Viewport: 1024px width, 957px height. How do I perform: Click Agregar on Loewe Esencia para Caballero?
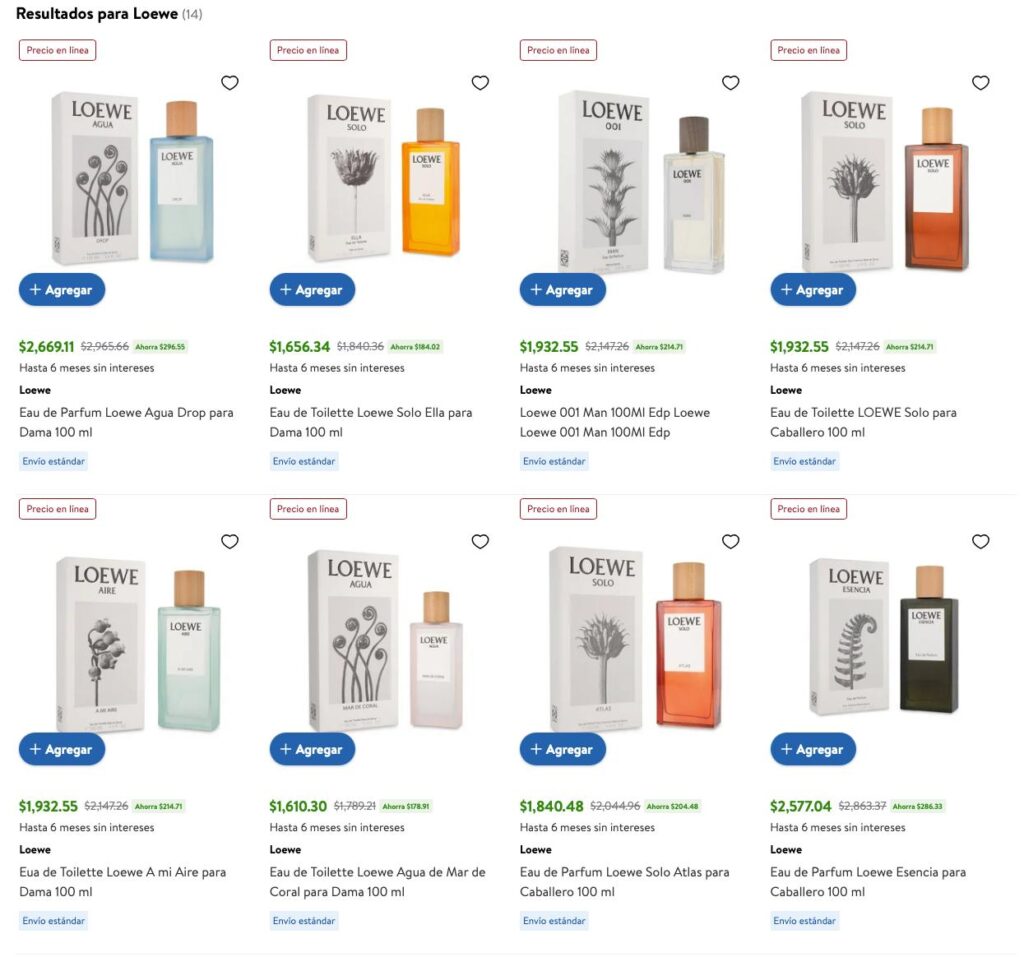(x=813, y=749)
